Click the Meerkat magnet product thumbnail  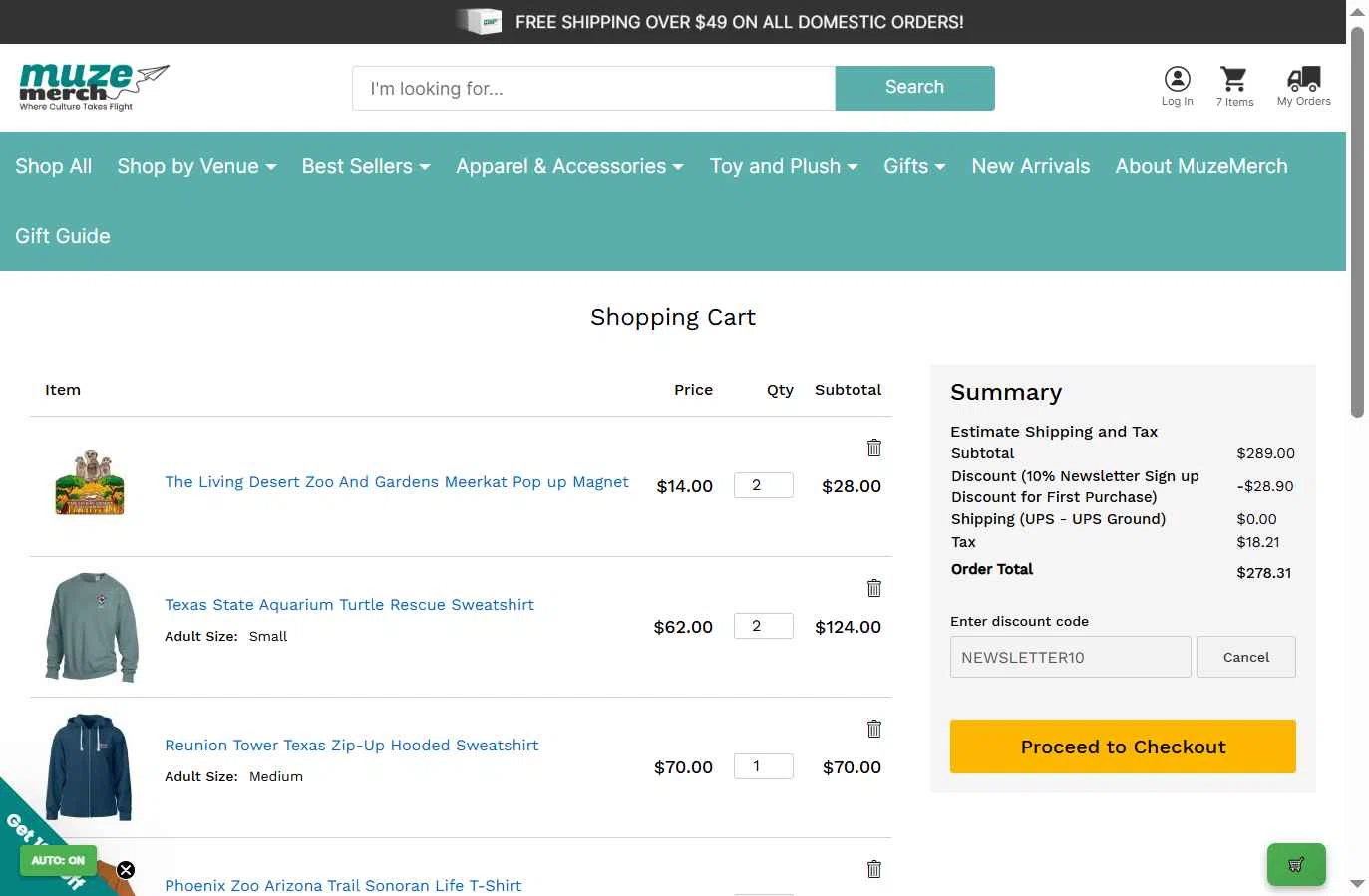[x=90, y=482]
